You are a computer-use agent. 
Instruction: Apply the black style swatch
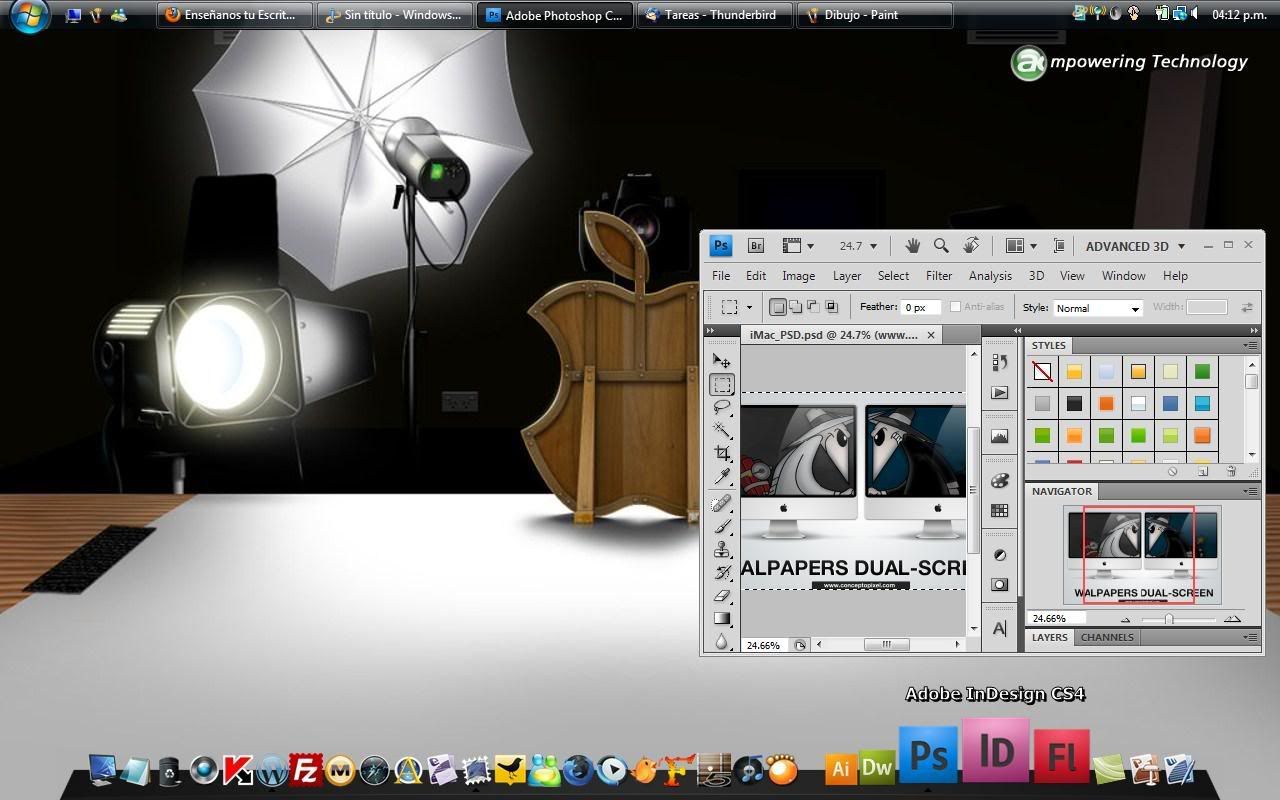click(1074, 404)
